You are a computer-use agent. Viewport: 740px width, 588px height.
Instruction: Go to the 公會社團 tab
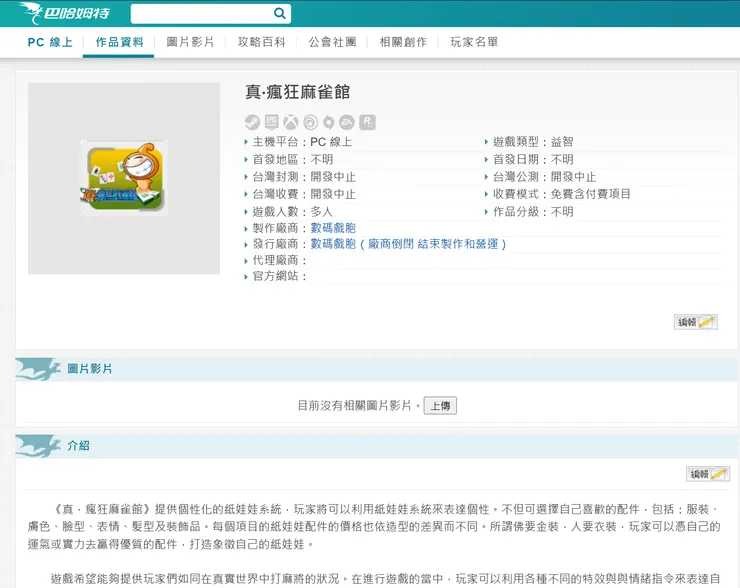pos(332,42)
